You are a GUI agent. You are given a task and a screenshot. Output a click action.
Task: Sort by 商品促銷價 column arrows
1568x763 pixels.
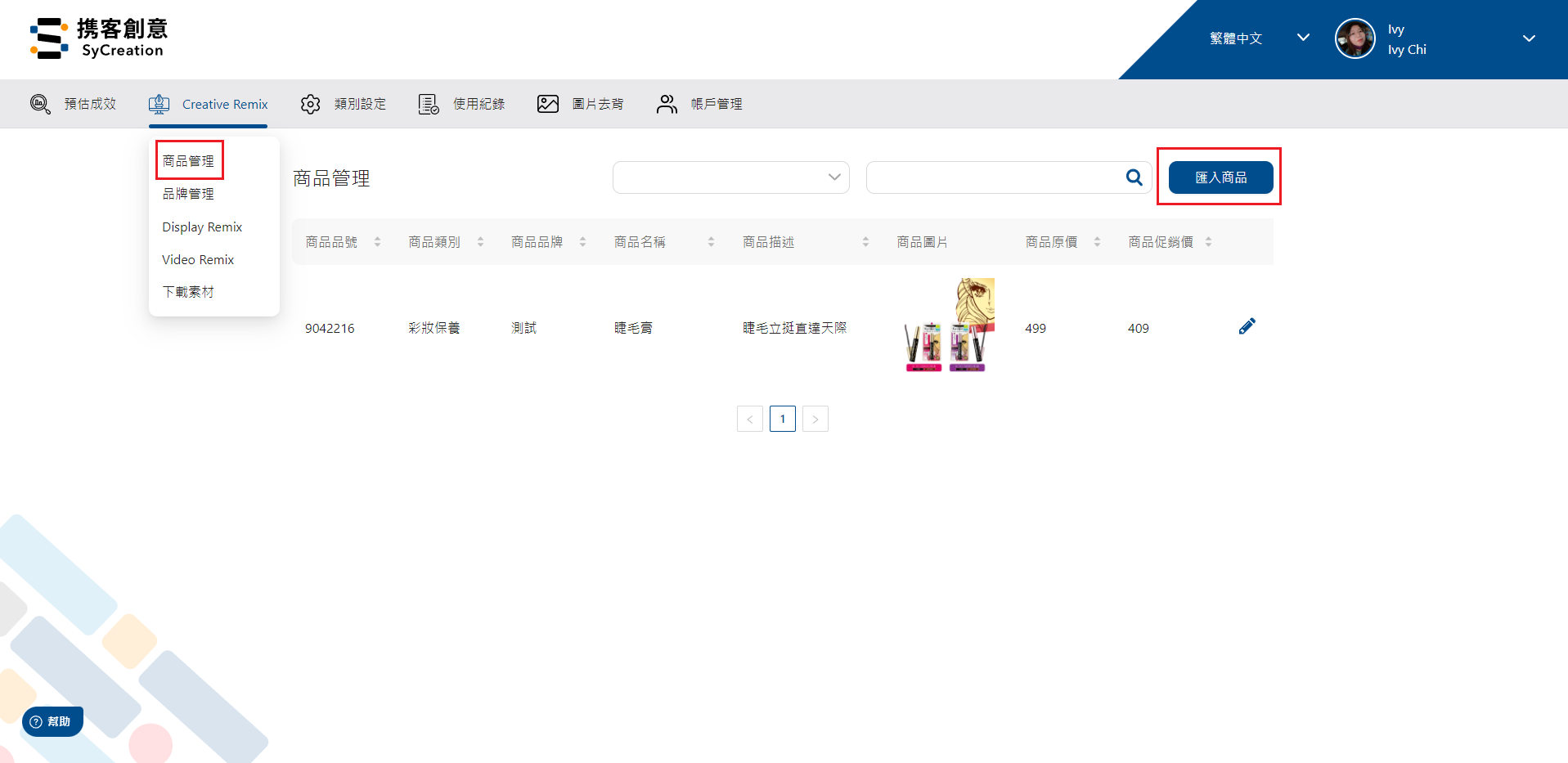1208,242
